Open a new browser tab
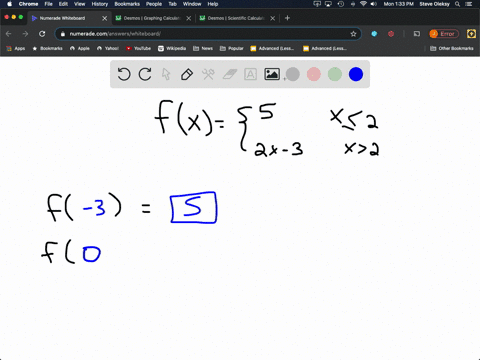The height and width of the screenshot is (360, 480). pos(287,18)
